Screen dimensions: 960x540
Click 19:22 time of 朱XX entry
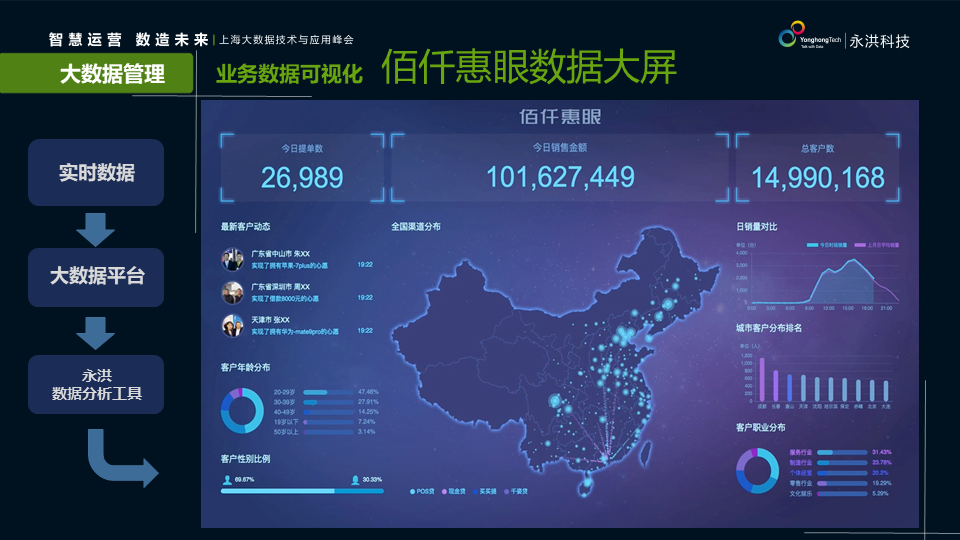[365, 264]
